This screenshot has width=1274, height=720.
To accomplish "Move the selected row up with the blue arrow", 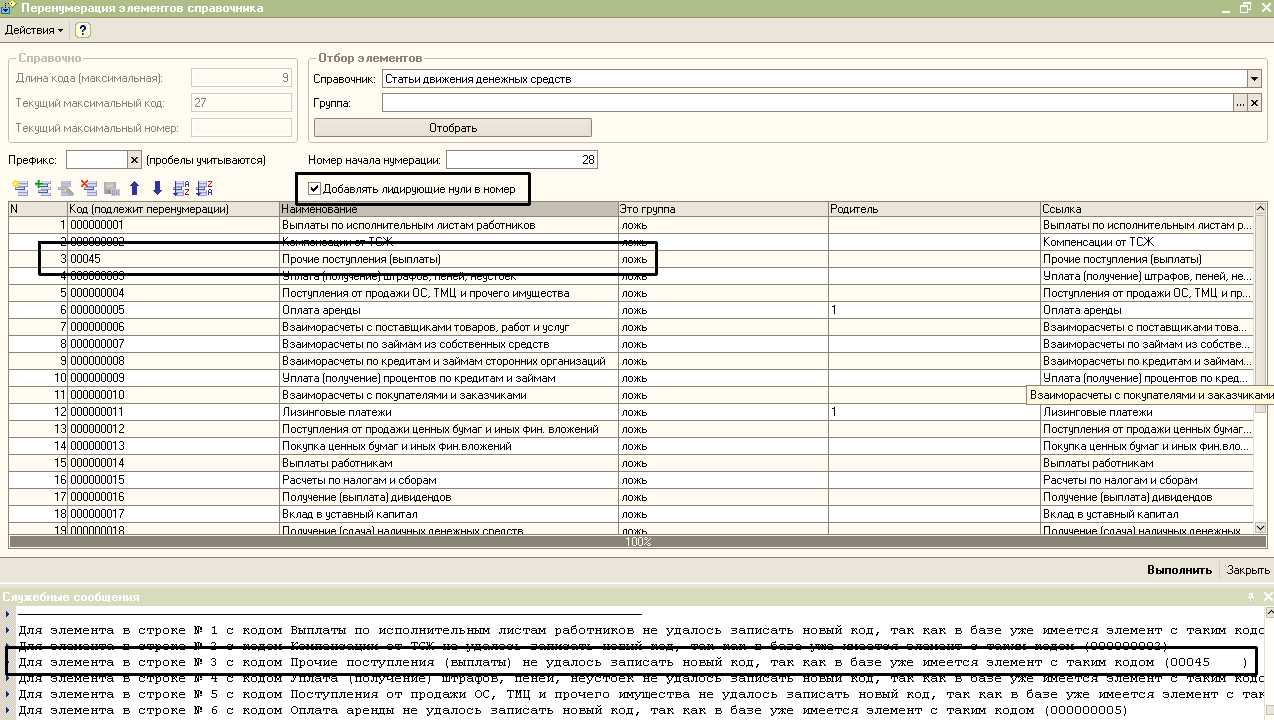I will (134, 188).
